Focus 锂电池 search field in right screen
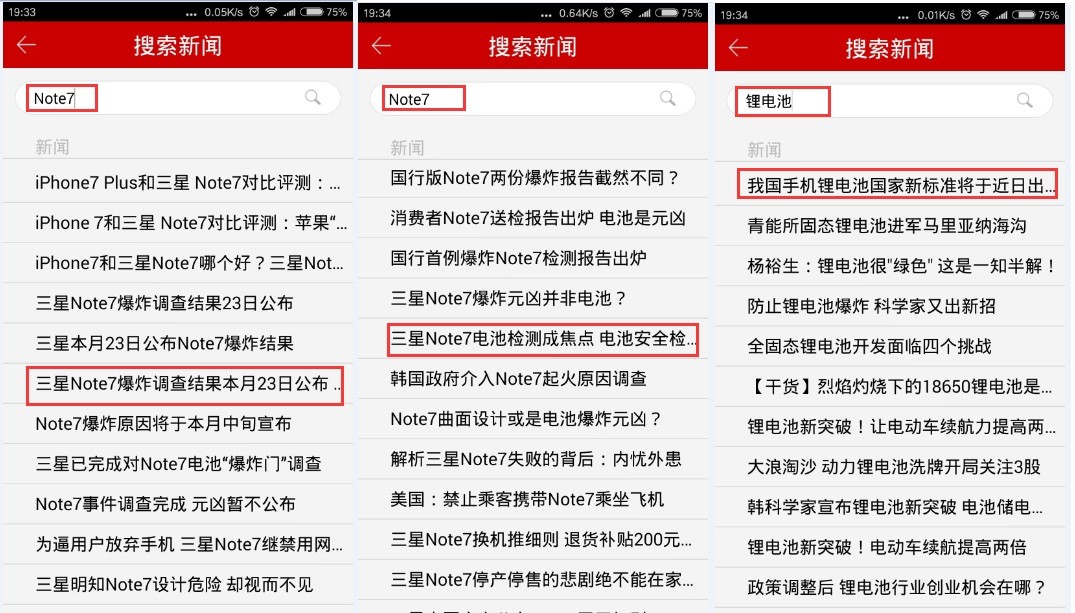 [x=890, y=101]
